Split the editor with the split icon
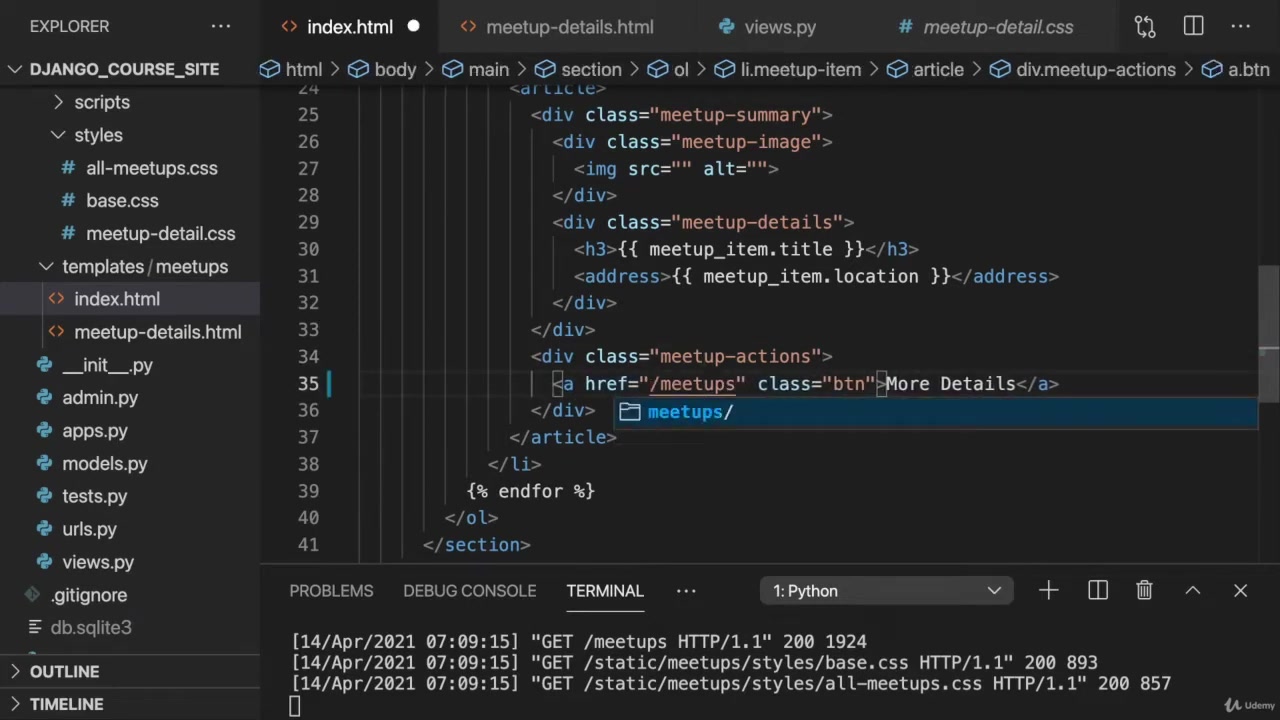1280x720 pixels. tap(1193, 27)
